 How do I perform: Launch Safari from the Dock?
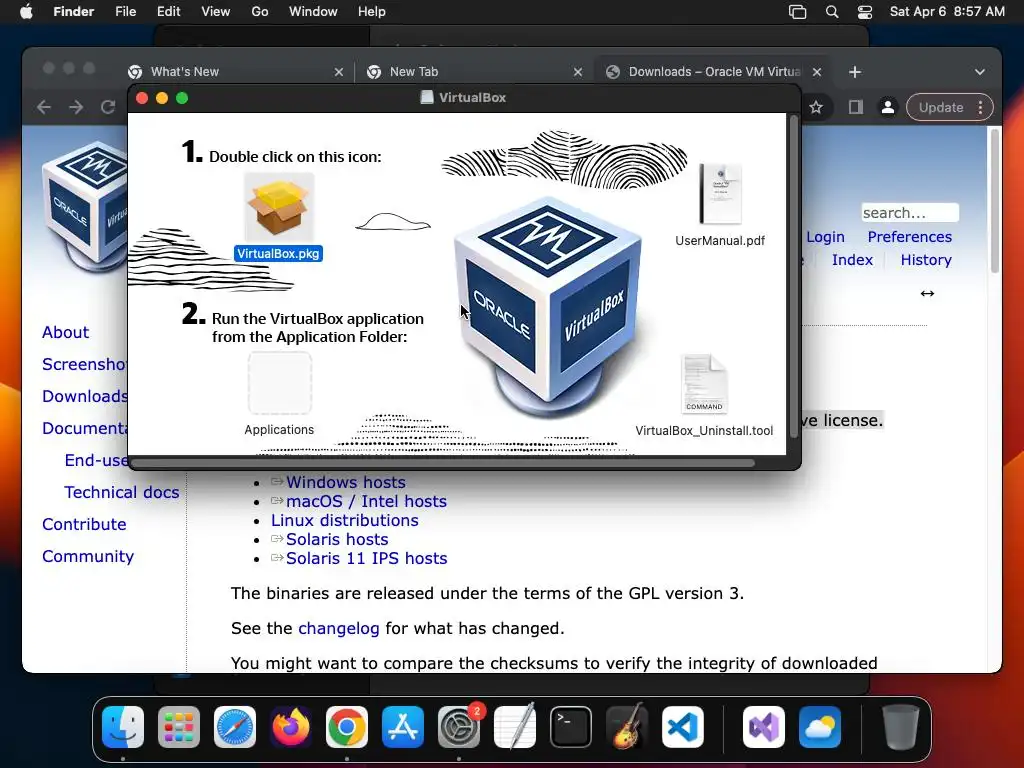click(x=235, y=727)
